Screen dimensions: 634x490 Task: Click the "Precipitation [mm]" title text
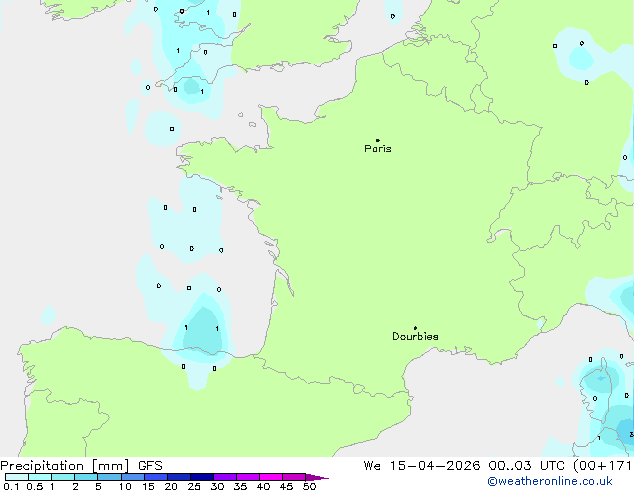point(65,466)
